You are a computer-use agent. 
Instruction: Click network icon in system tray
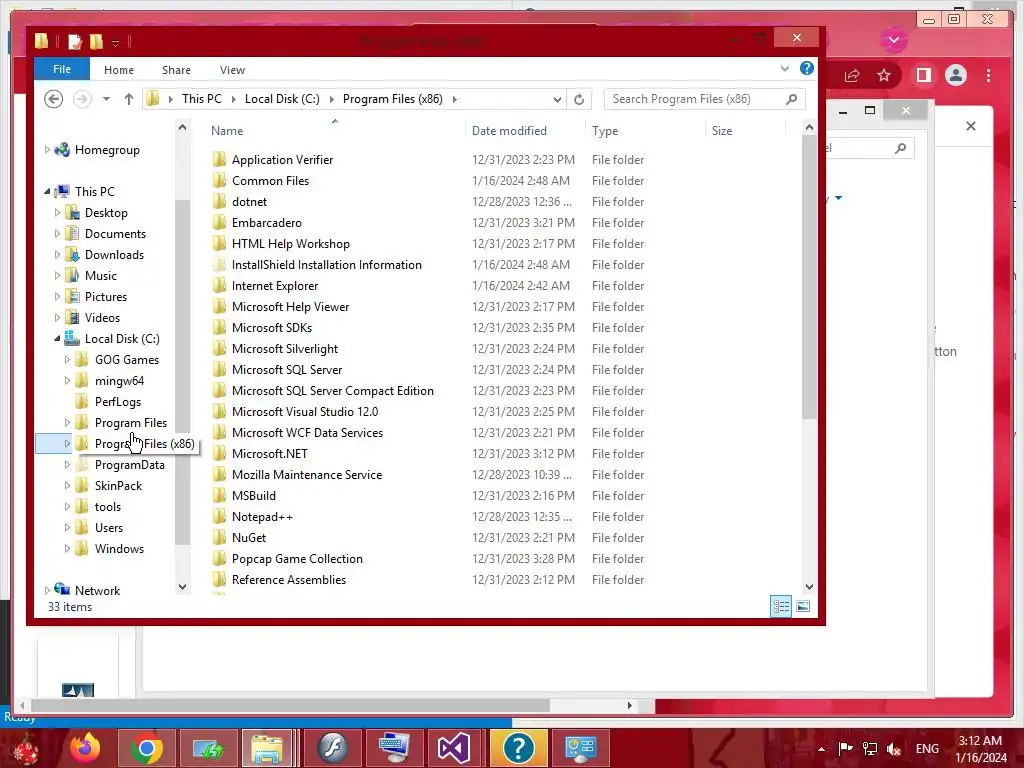[x=870, y=748]
